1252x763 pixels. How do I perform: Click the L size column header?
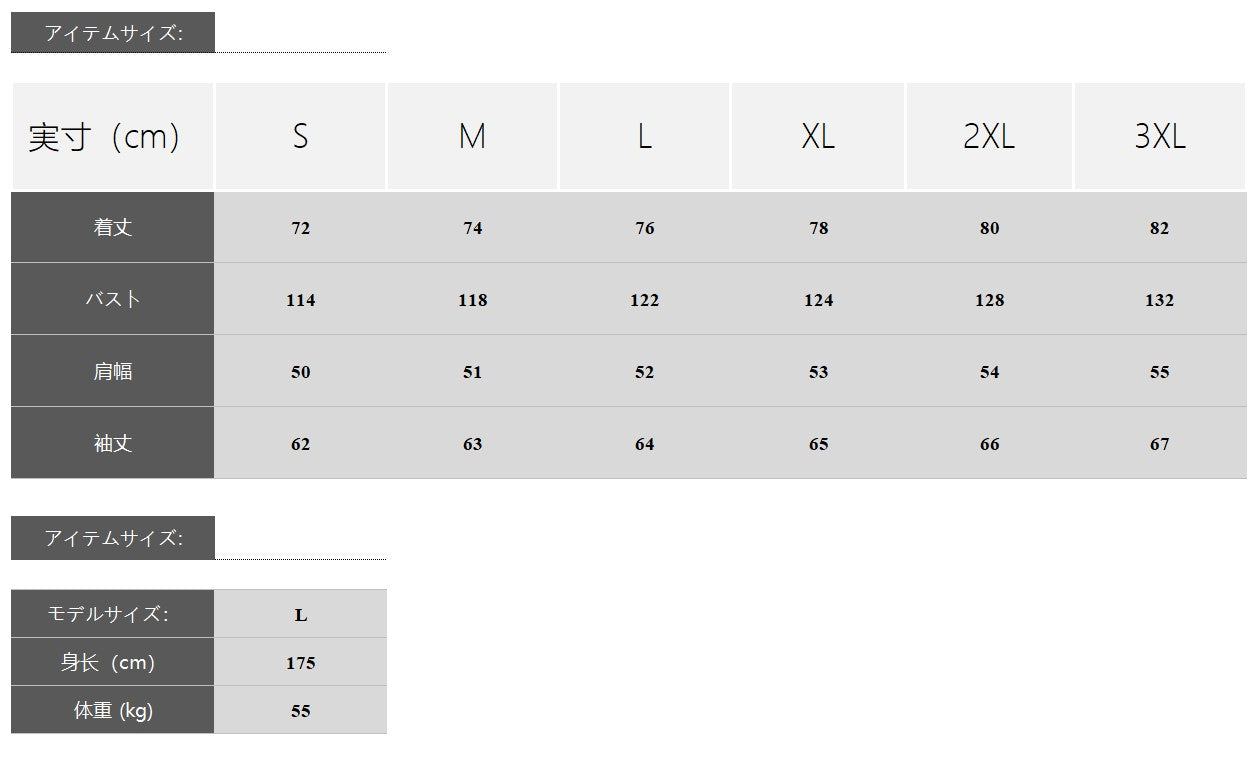coord(644,137)
